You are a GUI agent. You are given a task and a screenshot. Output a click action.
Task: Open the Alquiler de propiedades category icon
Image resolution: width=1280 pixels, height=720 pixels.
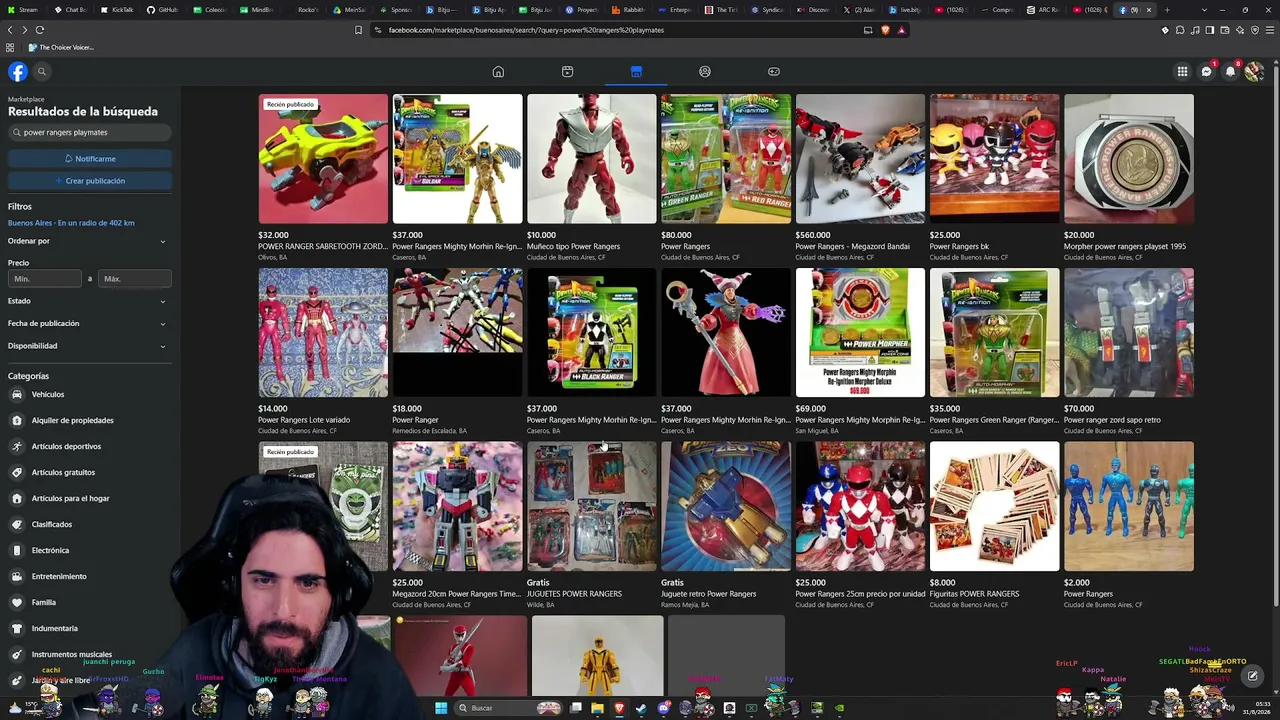(x=17, y=420)
